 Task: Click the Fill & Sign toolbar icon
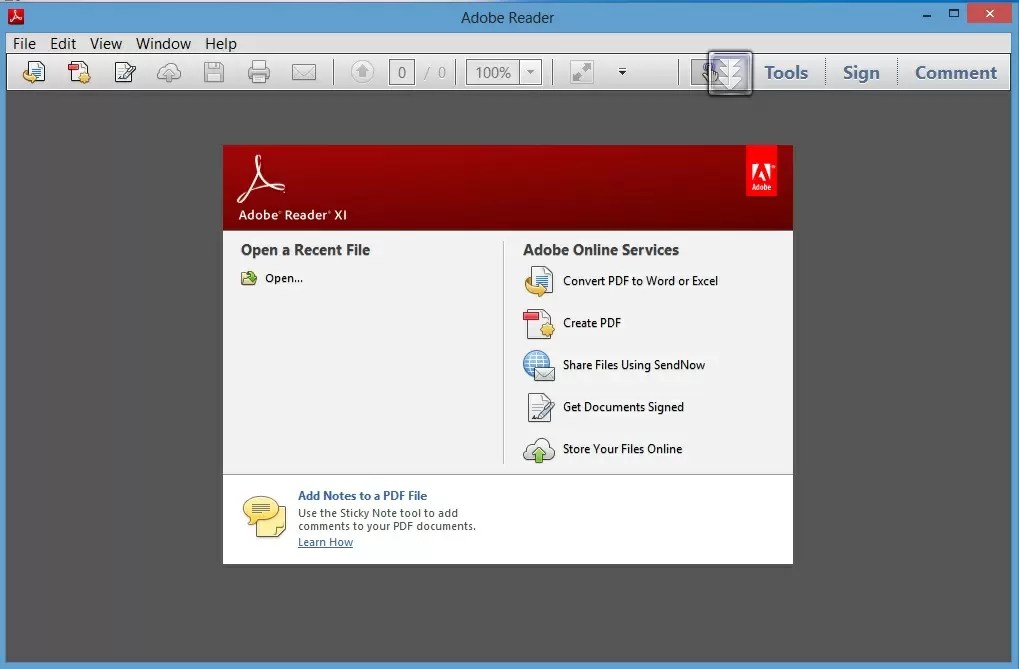[124, 72]
